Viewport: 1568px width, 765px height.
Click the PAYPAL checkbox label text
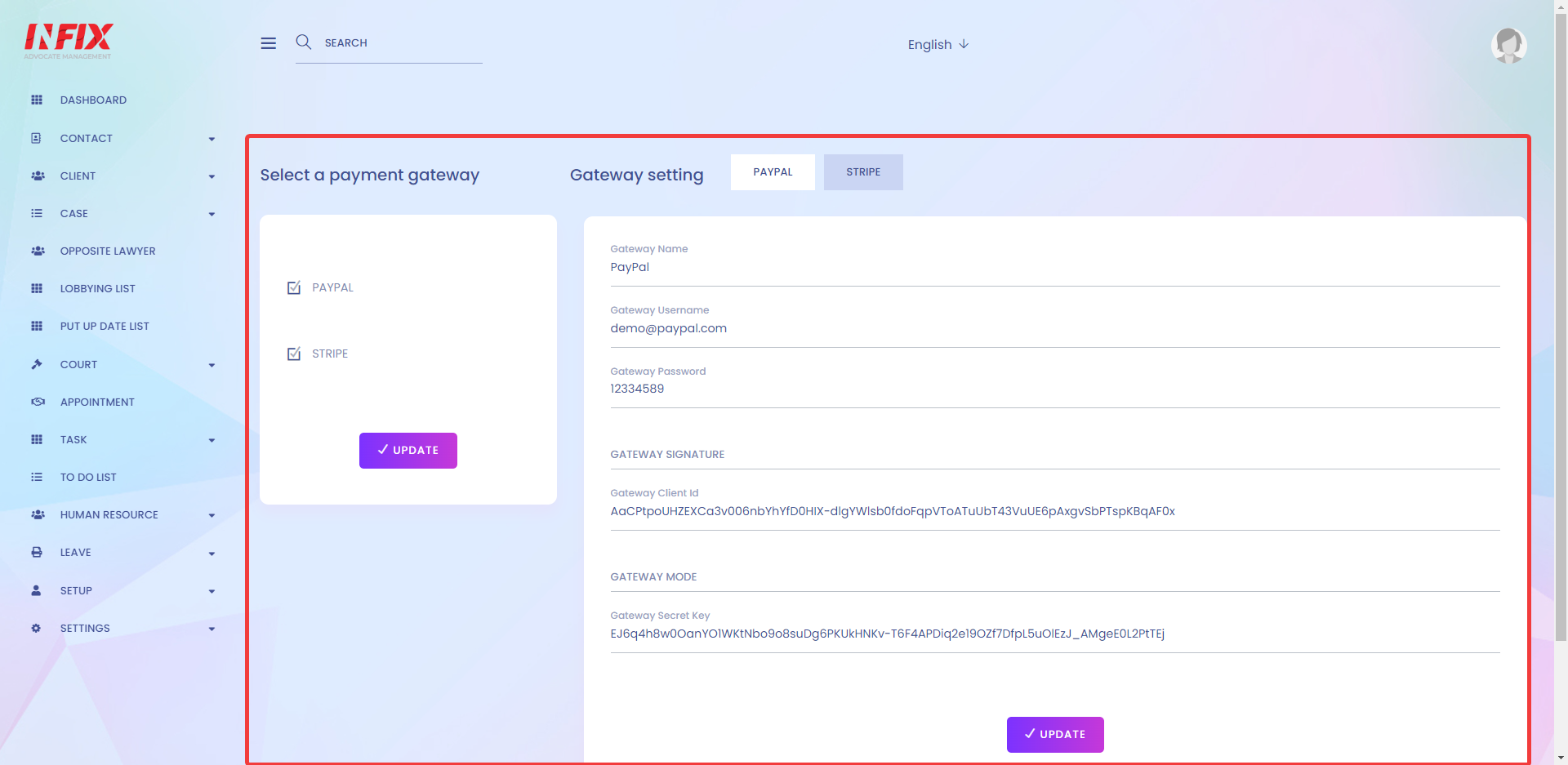pos(332,288)
